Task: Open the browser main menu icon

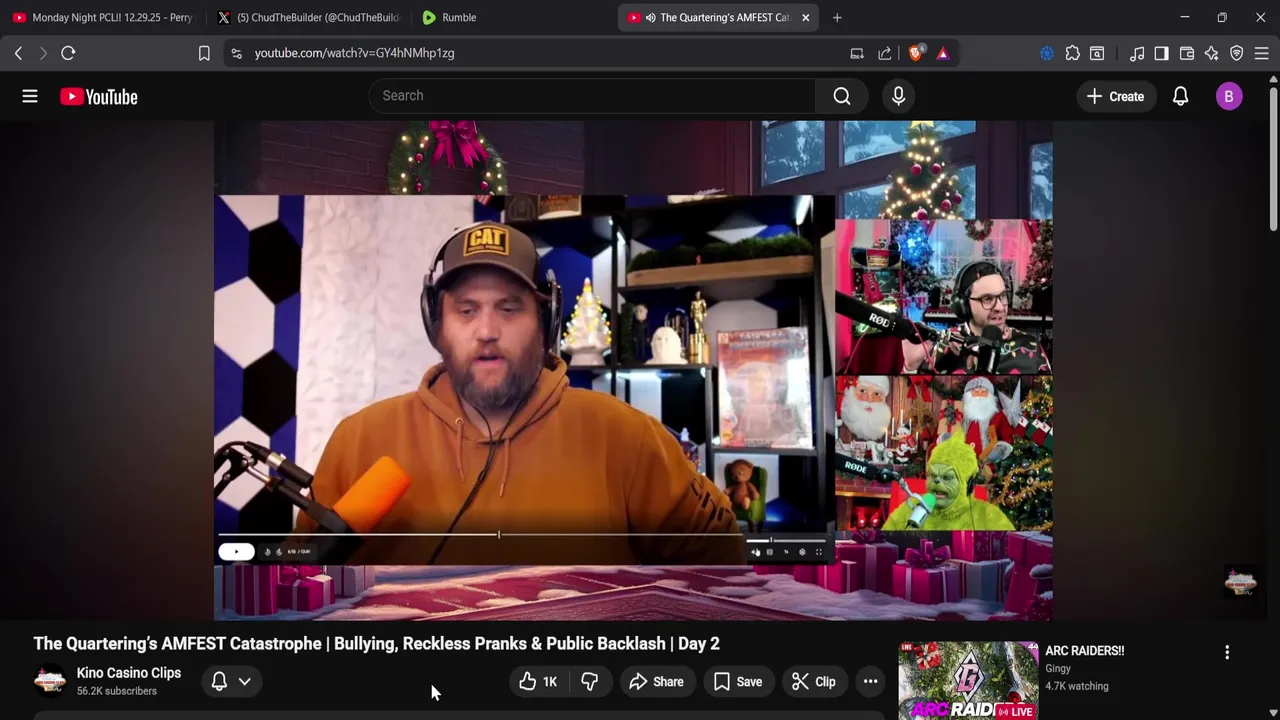Action: 1262,53
